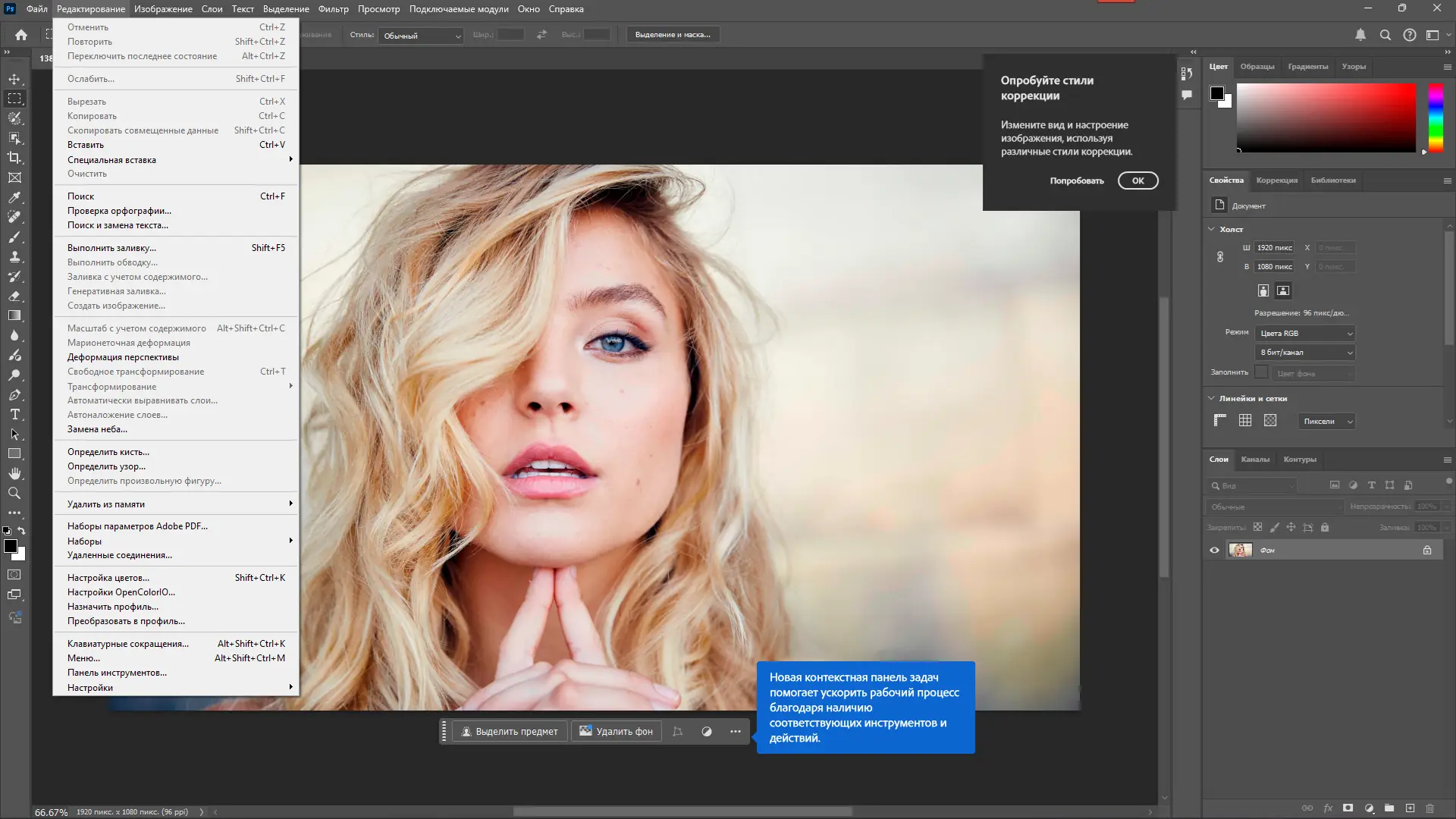Click Свободное трансформирование menu entry
Screen dimensions: 1456x819
[136, 372]
